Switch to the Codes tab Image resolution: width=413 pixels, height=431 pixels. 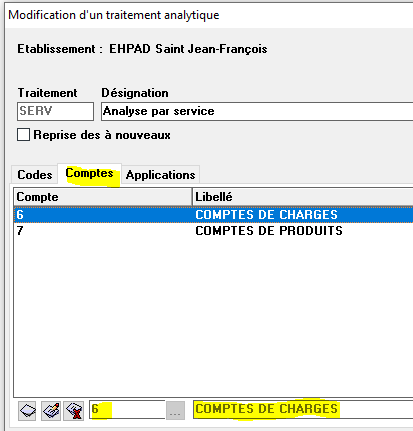(35, 175)
